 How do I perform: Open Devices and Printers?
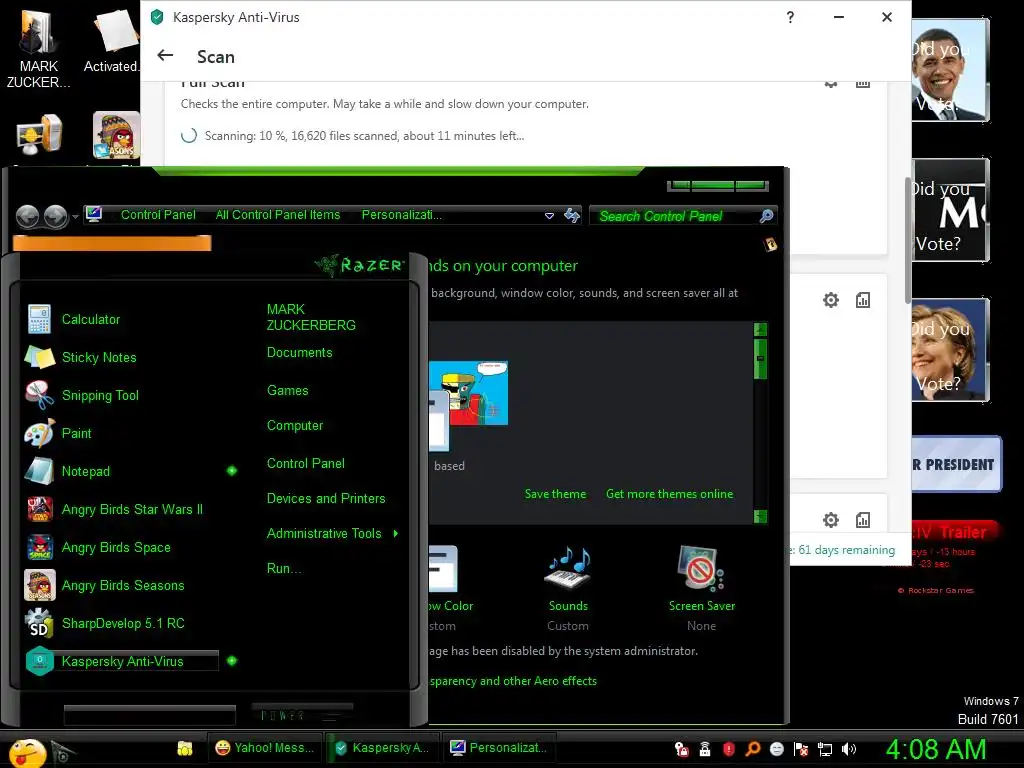coord(326,499)
